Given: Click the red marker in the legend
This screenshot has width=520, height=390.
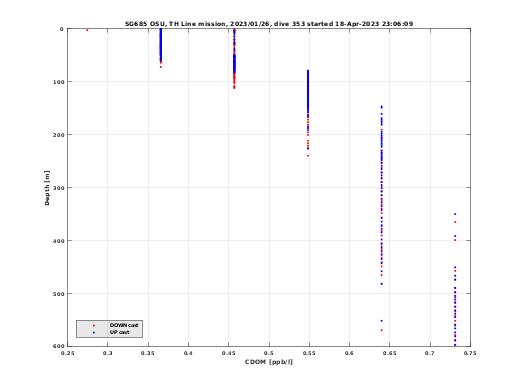Looking at the screenshot, I should (94, 325).
